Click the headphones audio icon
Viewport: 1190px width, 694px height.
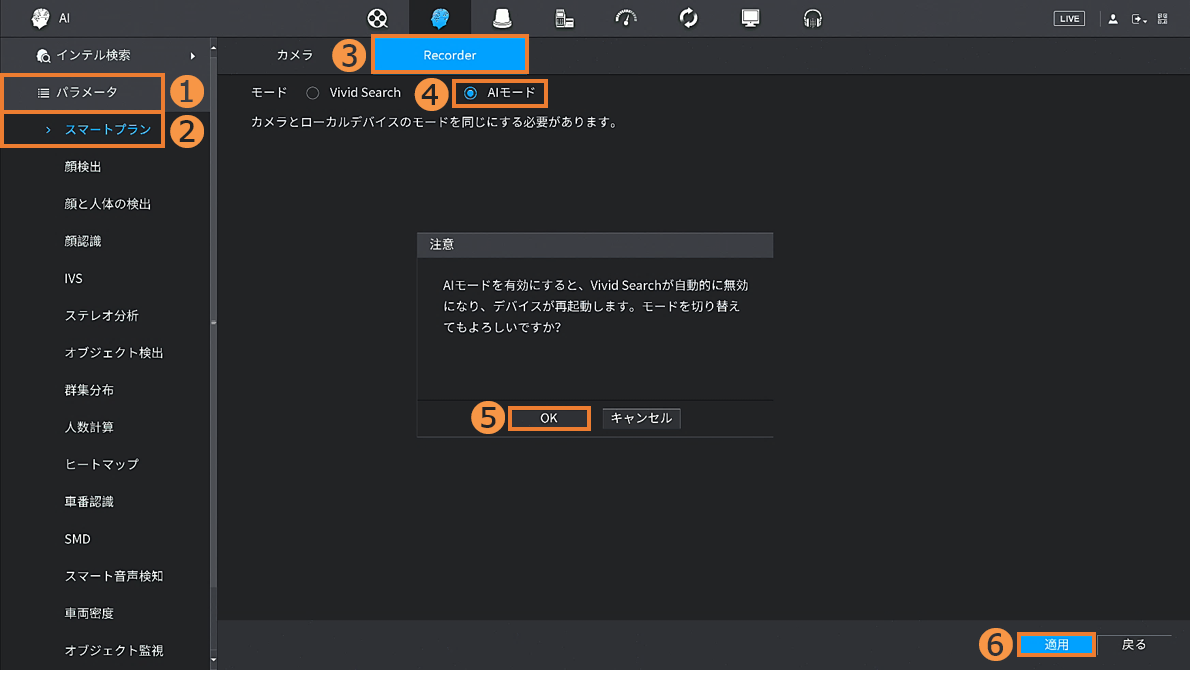click(813, 18)
